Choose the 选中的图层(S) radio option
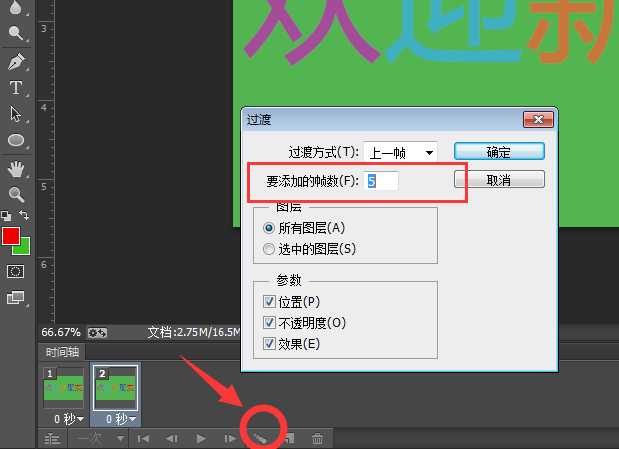The width and height of the screenshot is (619, 449). [267, 248]
